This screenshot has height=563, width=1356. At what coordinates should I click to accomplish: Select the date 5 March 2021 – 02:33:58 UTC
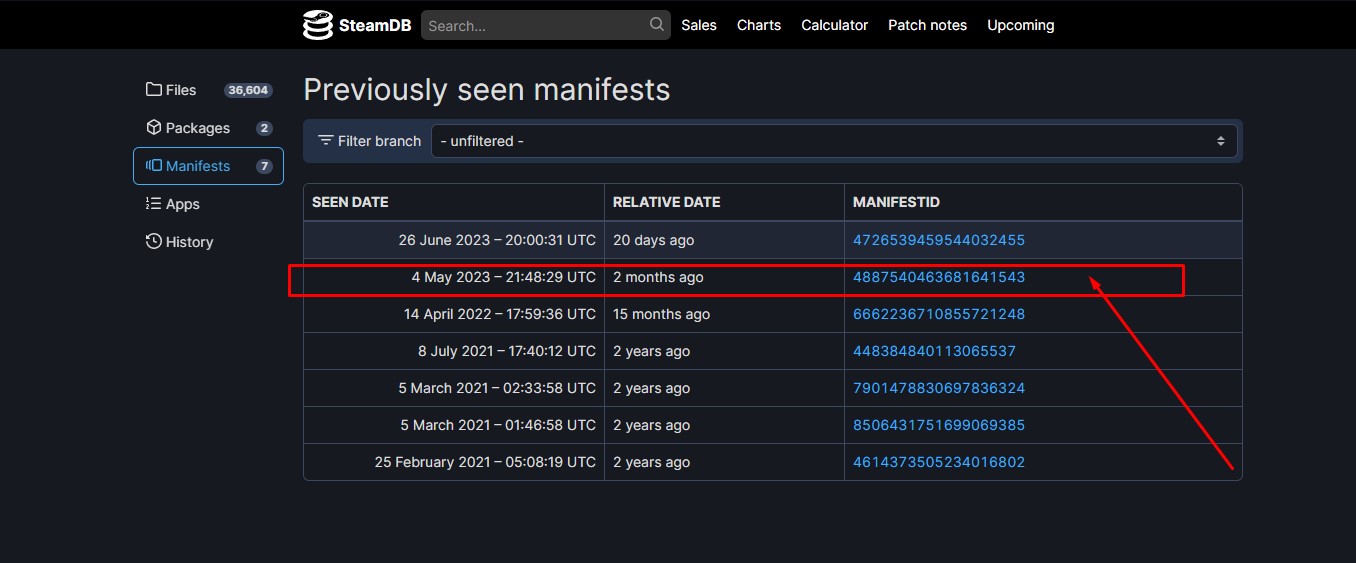[x=497, y=388]
